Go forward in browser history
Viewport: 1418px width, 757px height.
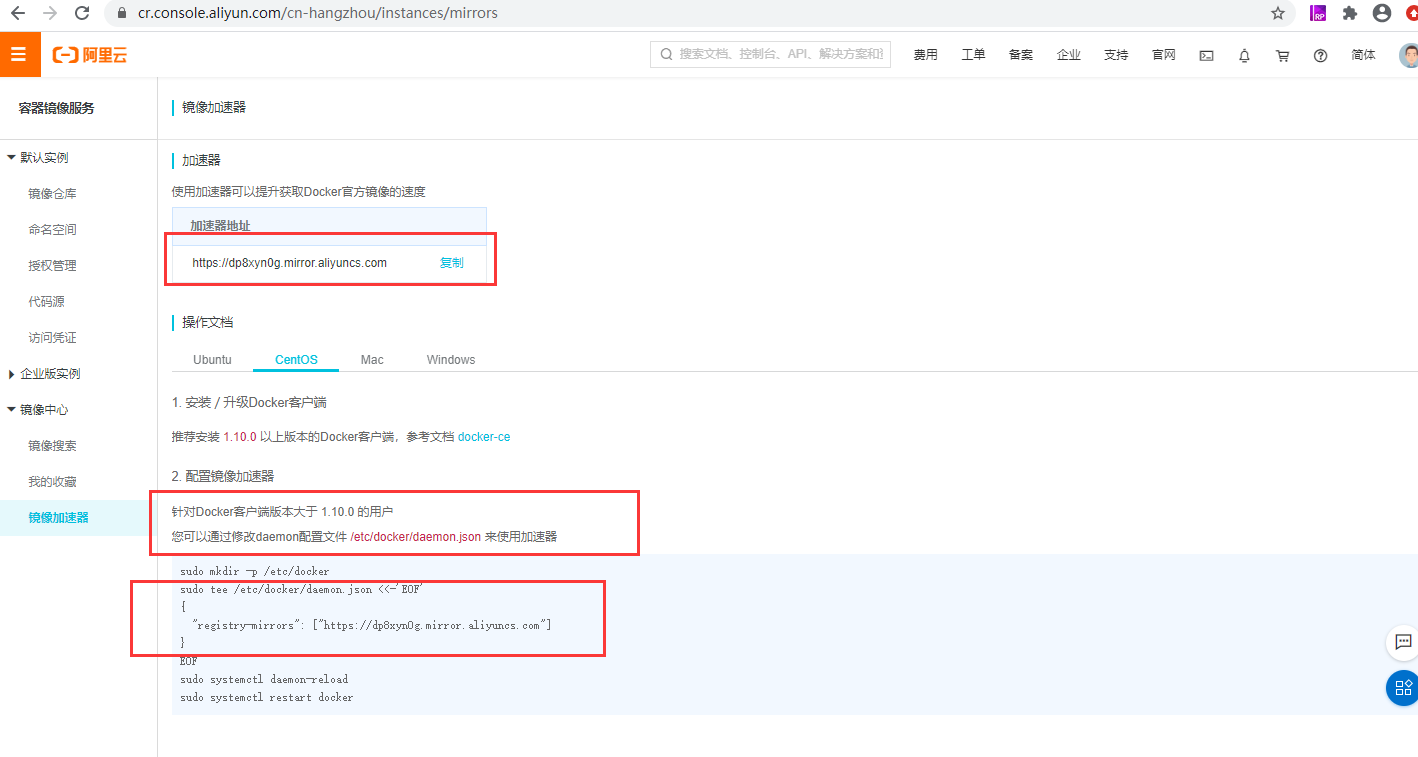coord(50,13)
